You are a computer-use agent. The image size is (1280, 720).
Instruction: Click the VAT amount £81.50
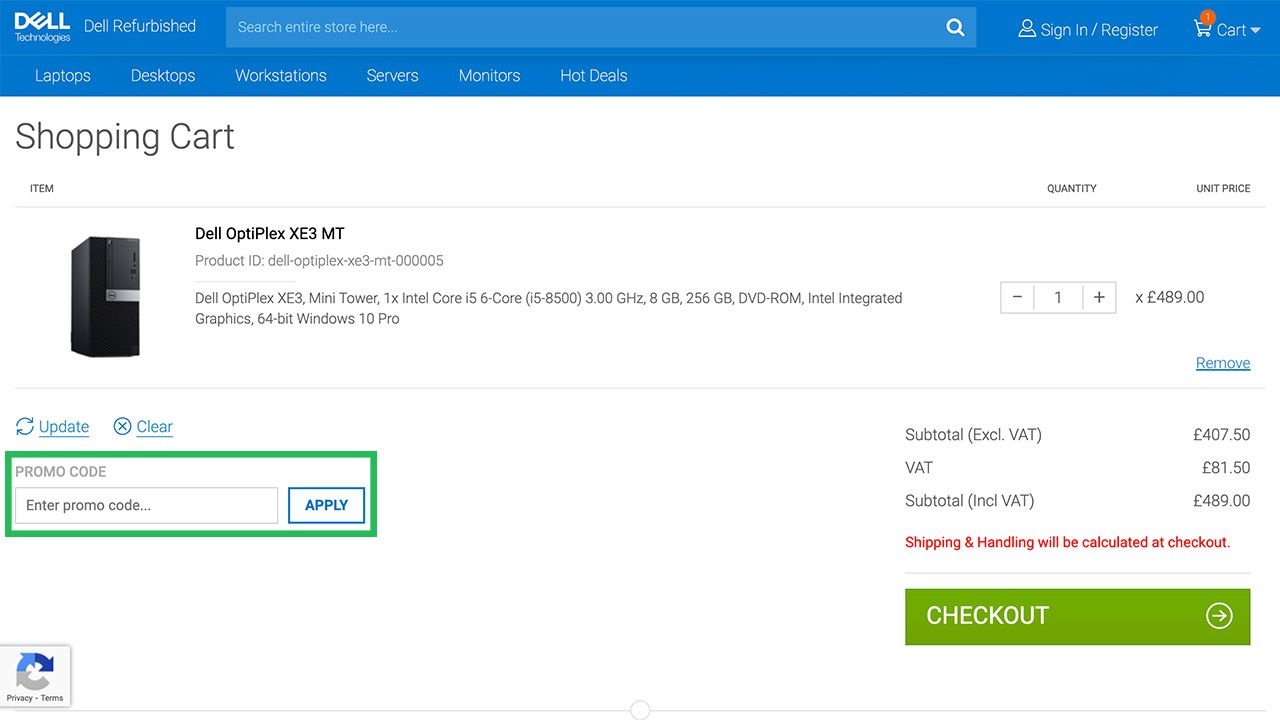[x=1226, y=468]
